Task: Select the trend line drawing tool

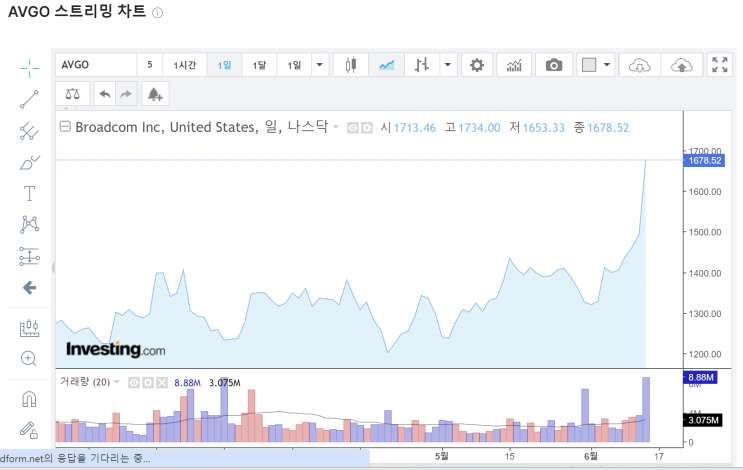Action: click(29, 99)
